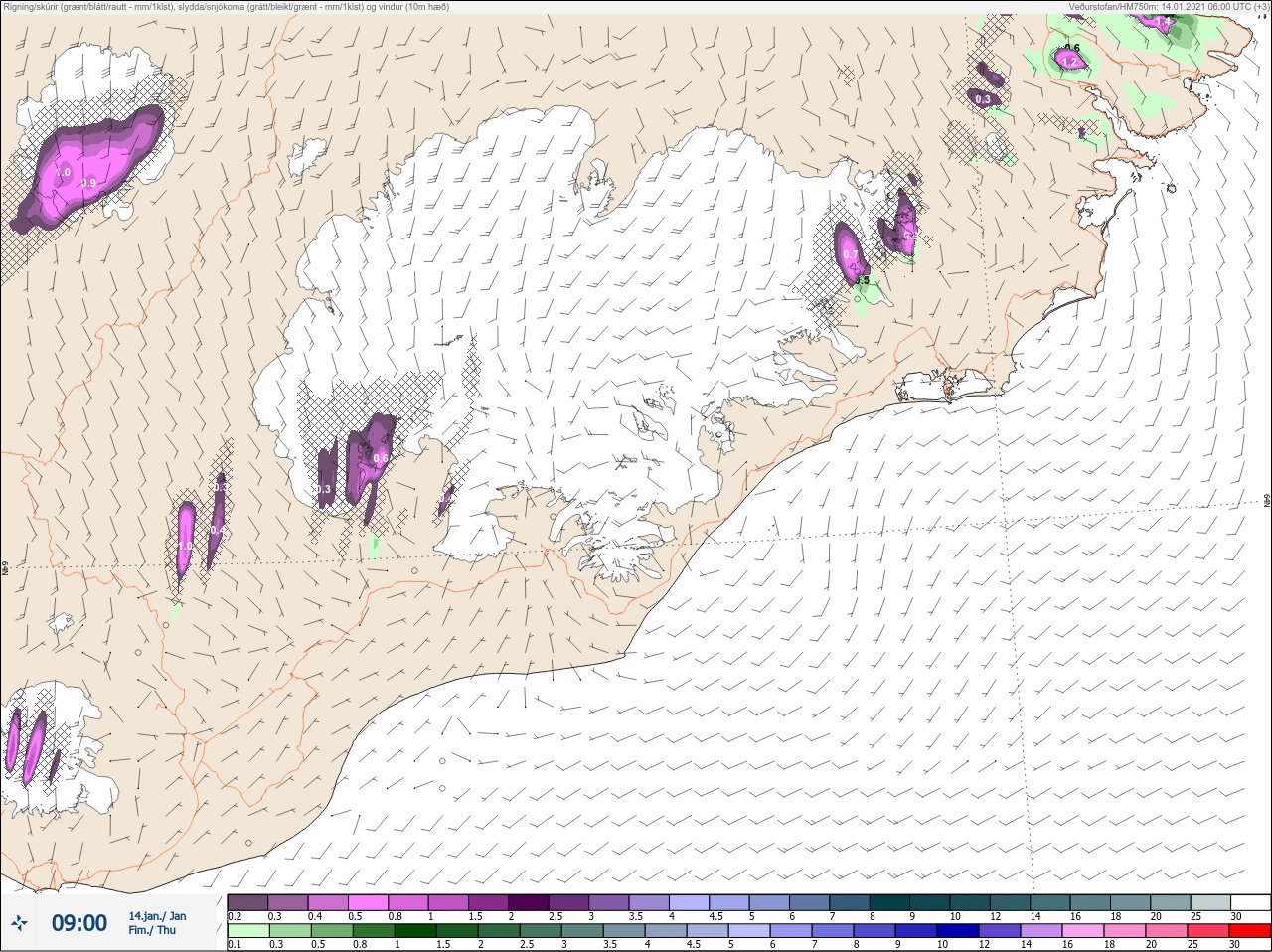Select the lower legend red swatch starting at 30
Screen dimensions: 1272x952
[x=1251, y=931]
